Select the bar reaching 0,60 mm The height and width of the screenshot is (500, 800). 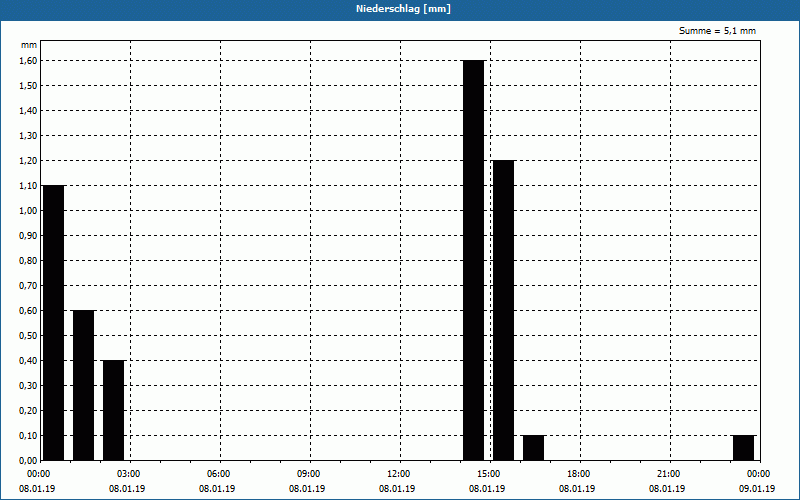click(84, 385)
